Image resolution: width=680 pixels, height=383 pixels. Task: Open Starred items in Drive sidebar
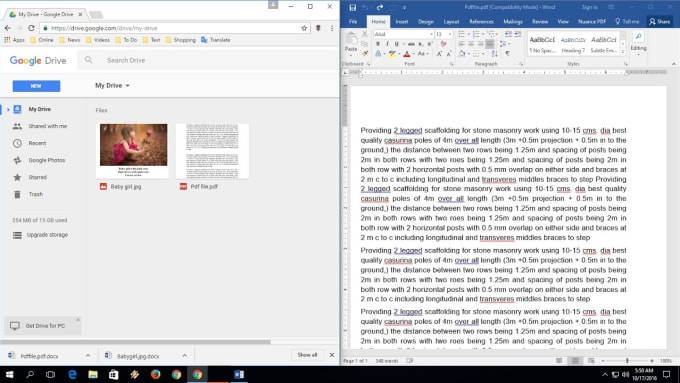38,177
